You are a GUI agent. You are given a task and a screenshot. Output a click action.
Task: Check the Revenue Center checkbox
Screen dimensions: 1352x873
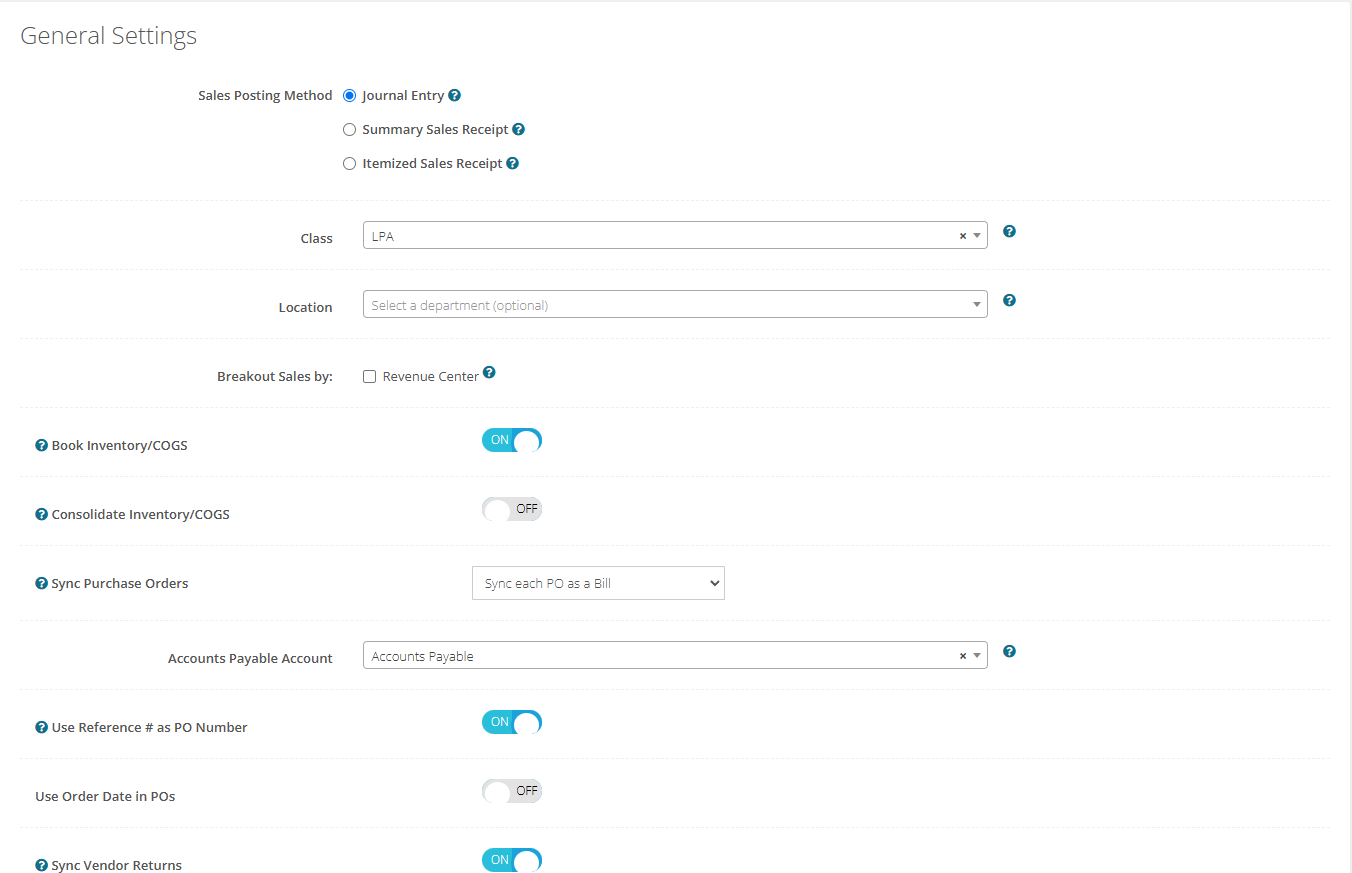[x=370, y=377]
